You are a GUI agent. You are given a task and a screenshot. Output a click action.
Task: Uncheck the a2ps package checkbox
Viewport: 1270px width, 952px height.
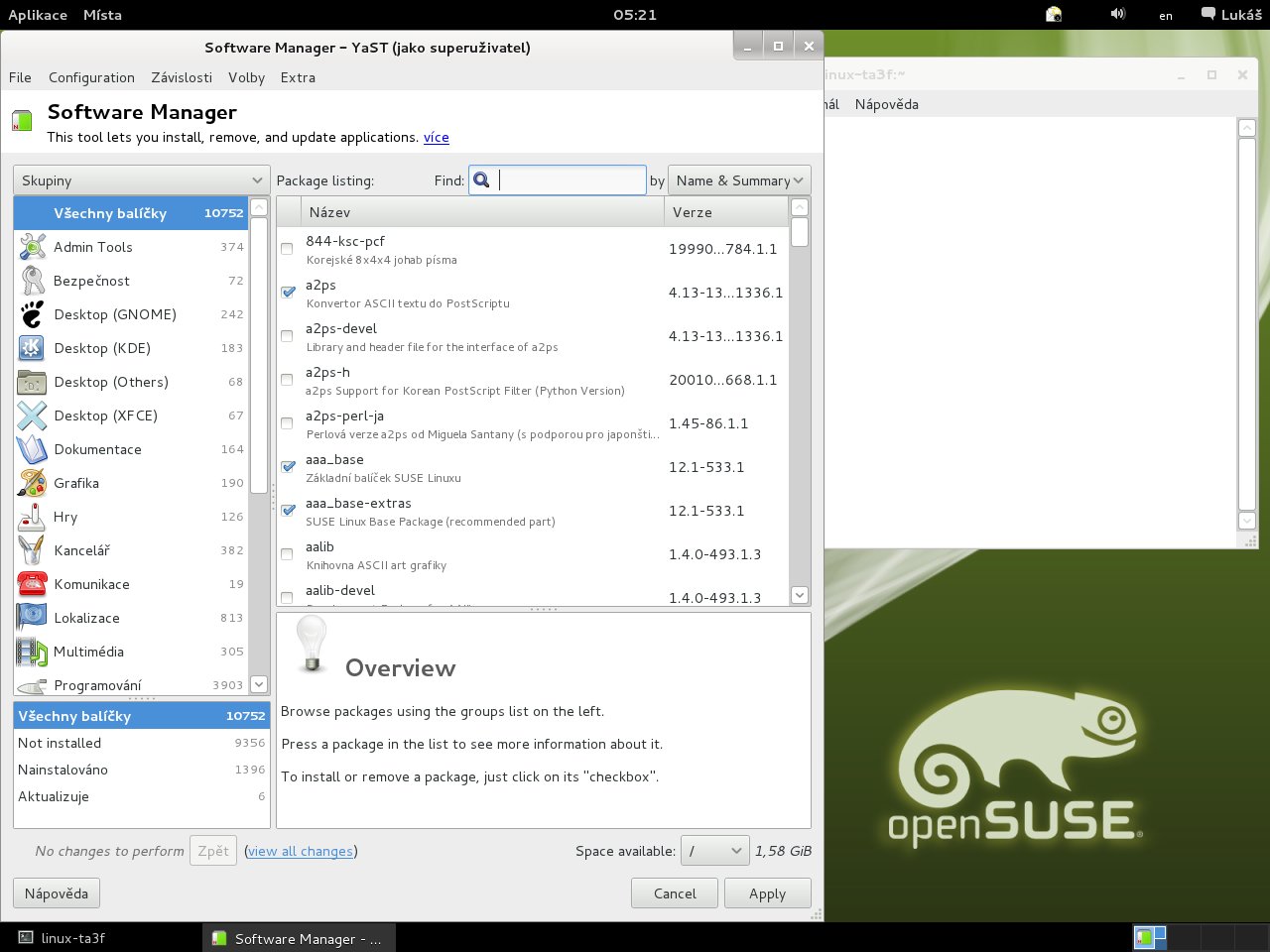click(288, 293)
